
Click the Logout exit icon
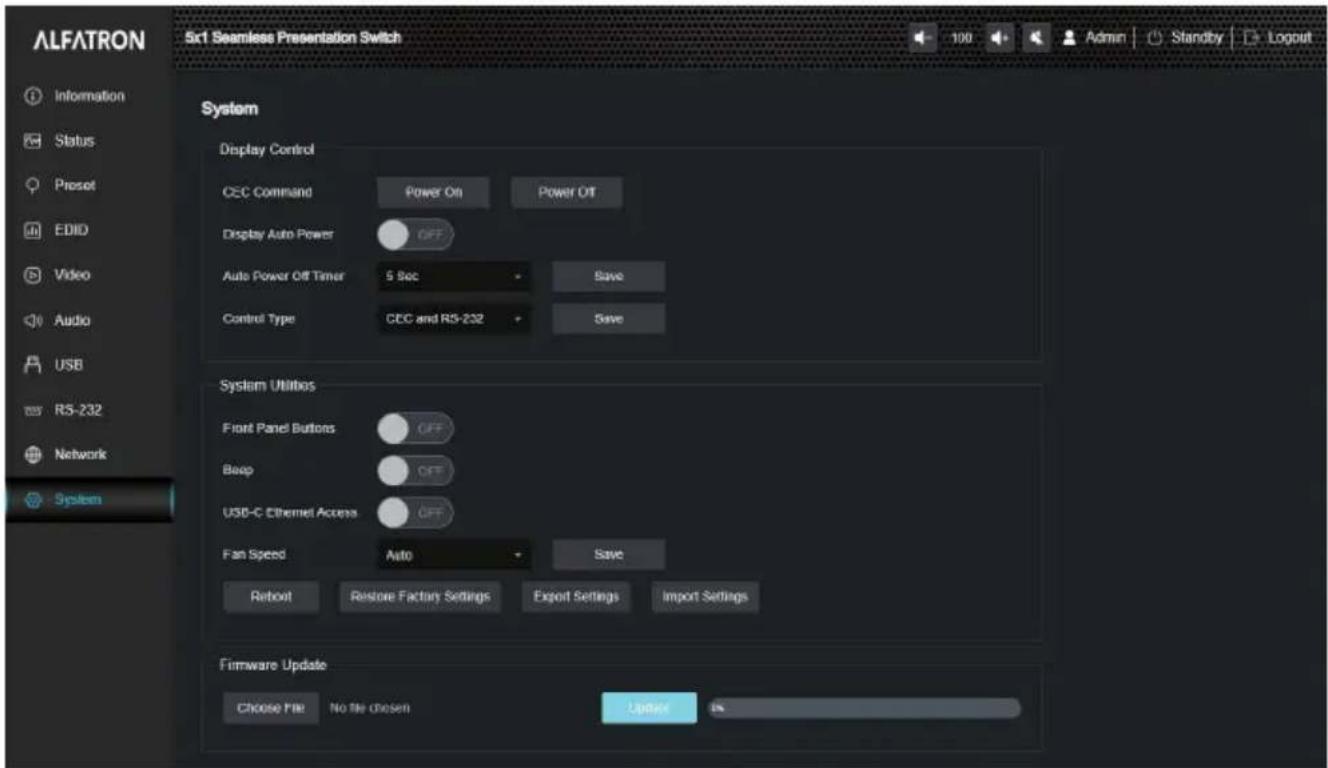pos(1251,37)
